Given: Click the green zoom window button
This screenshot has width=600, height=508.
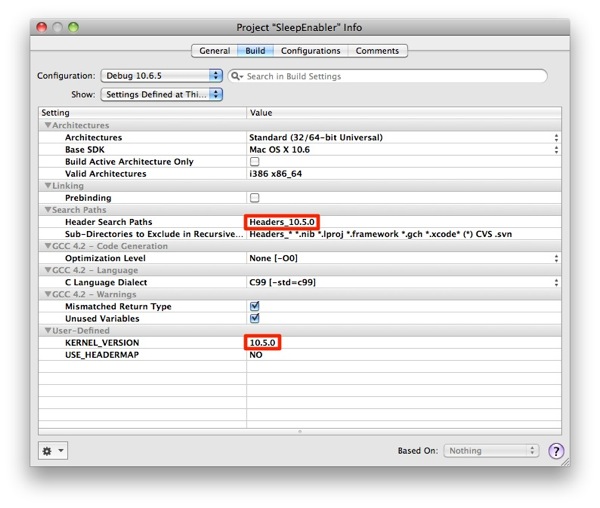Looking at the screenshot, I should [x=73, y=27].
